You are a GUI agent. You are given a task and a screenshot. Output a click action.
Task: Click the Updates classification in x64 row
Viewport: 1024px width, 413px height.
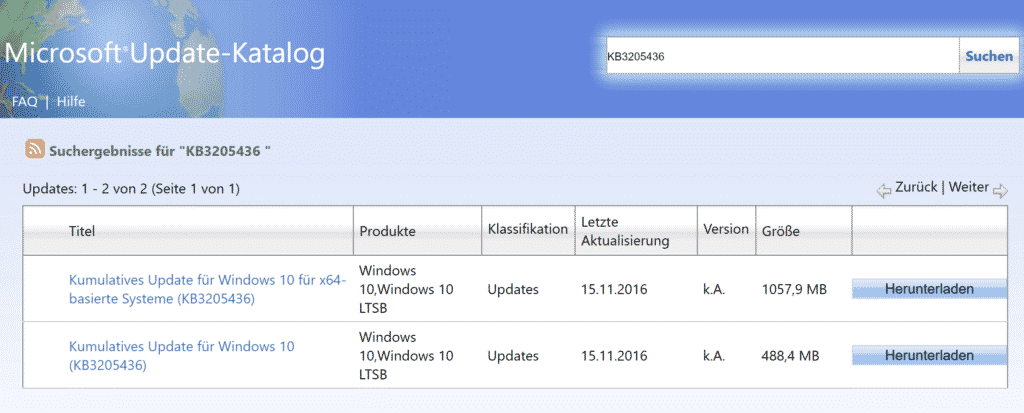pos(513,289)
